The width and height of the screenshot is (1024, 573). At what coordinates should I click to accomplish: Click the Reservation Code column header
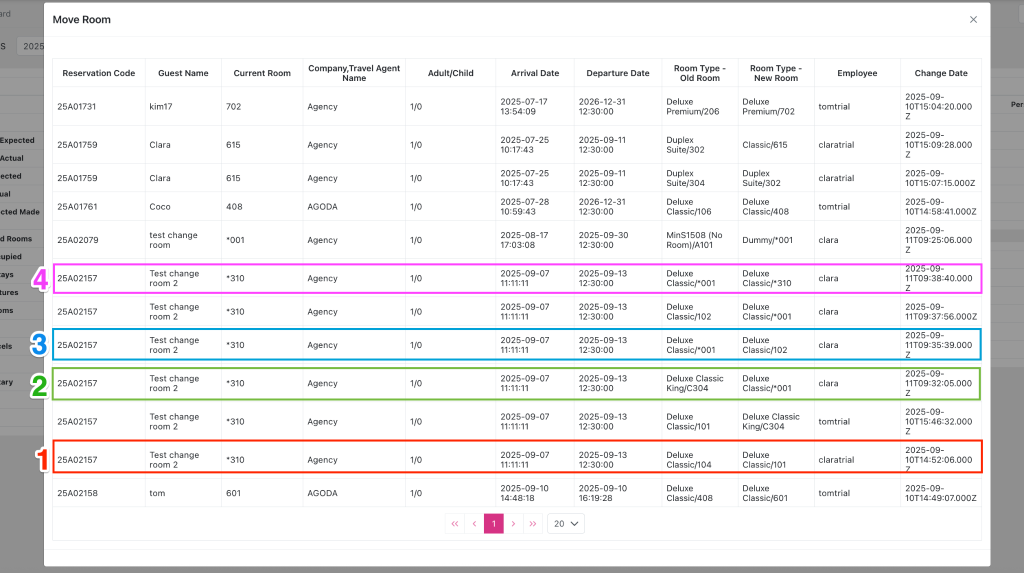(98, 73)
